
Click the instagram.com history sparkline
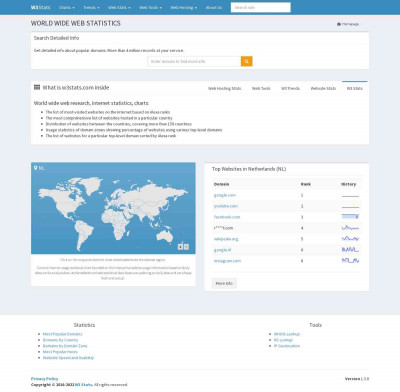pos(350,261)
